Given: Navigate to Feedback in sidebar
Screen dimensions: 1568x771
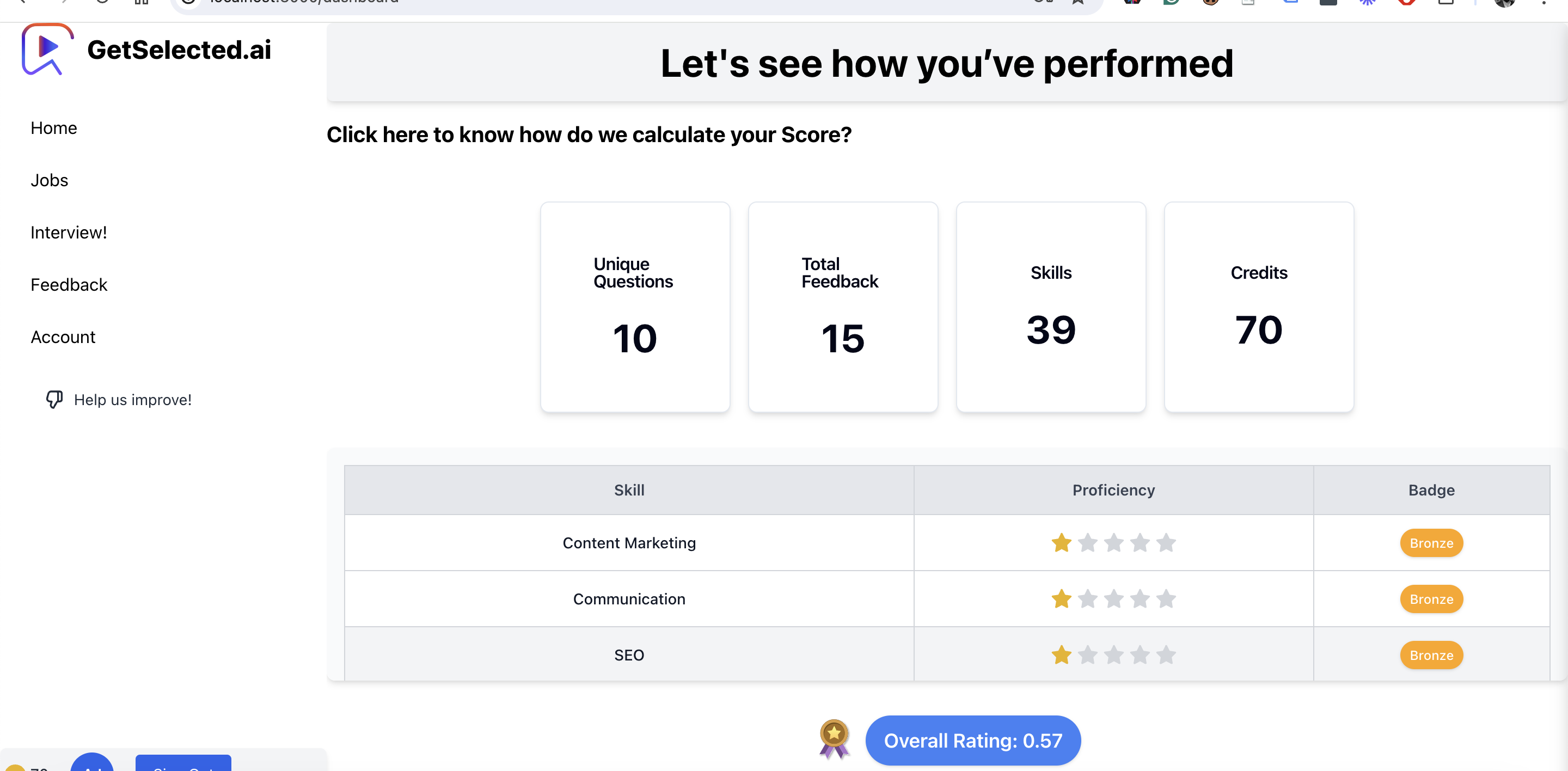Looking at the screenshot, I should pos(69,285).
